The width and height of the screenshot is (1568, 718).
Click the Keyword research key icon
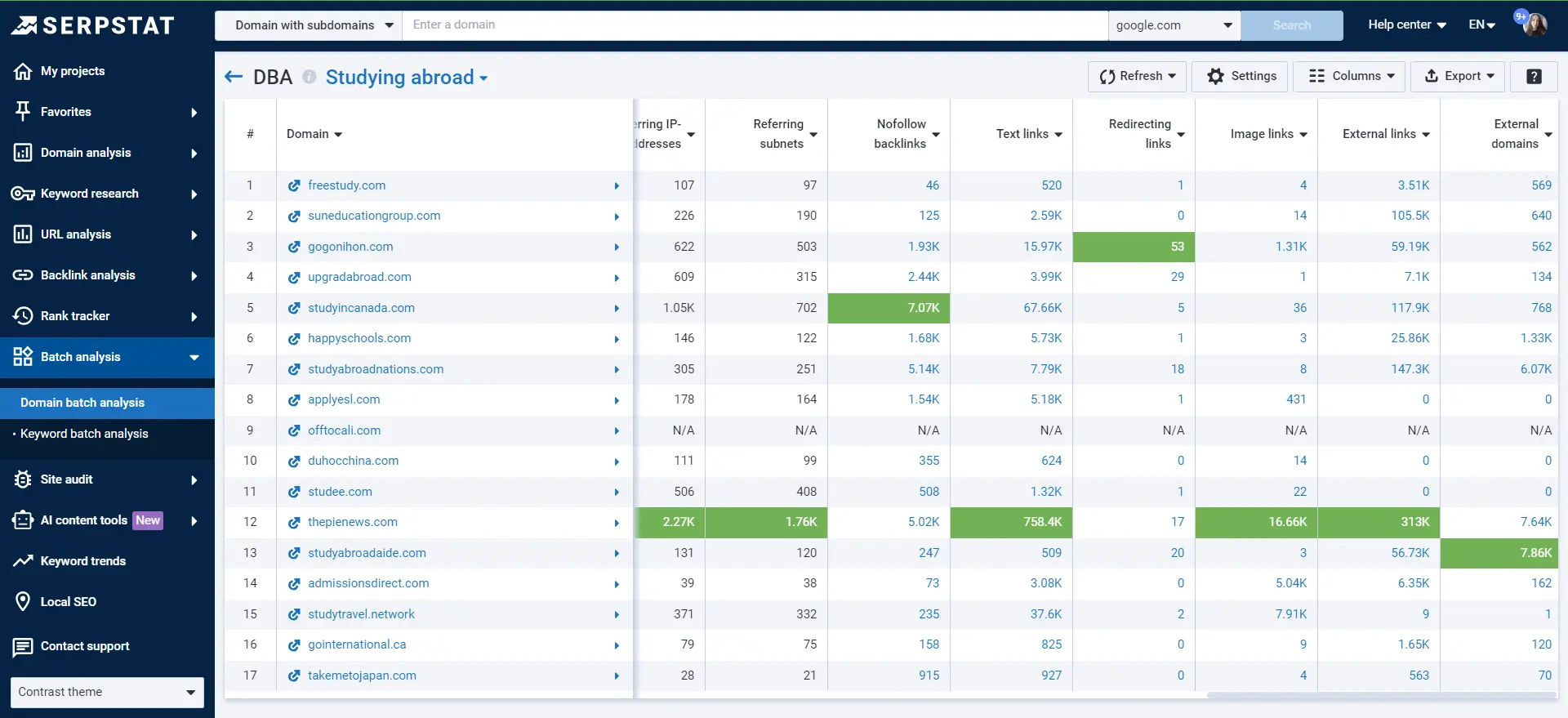pos(23,194)
